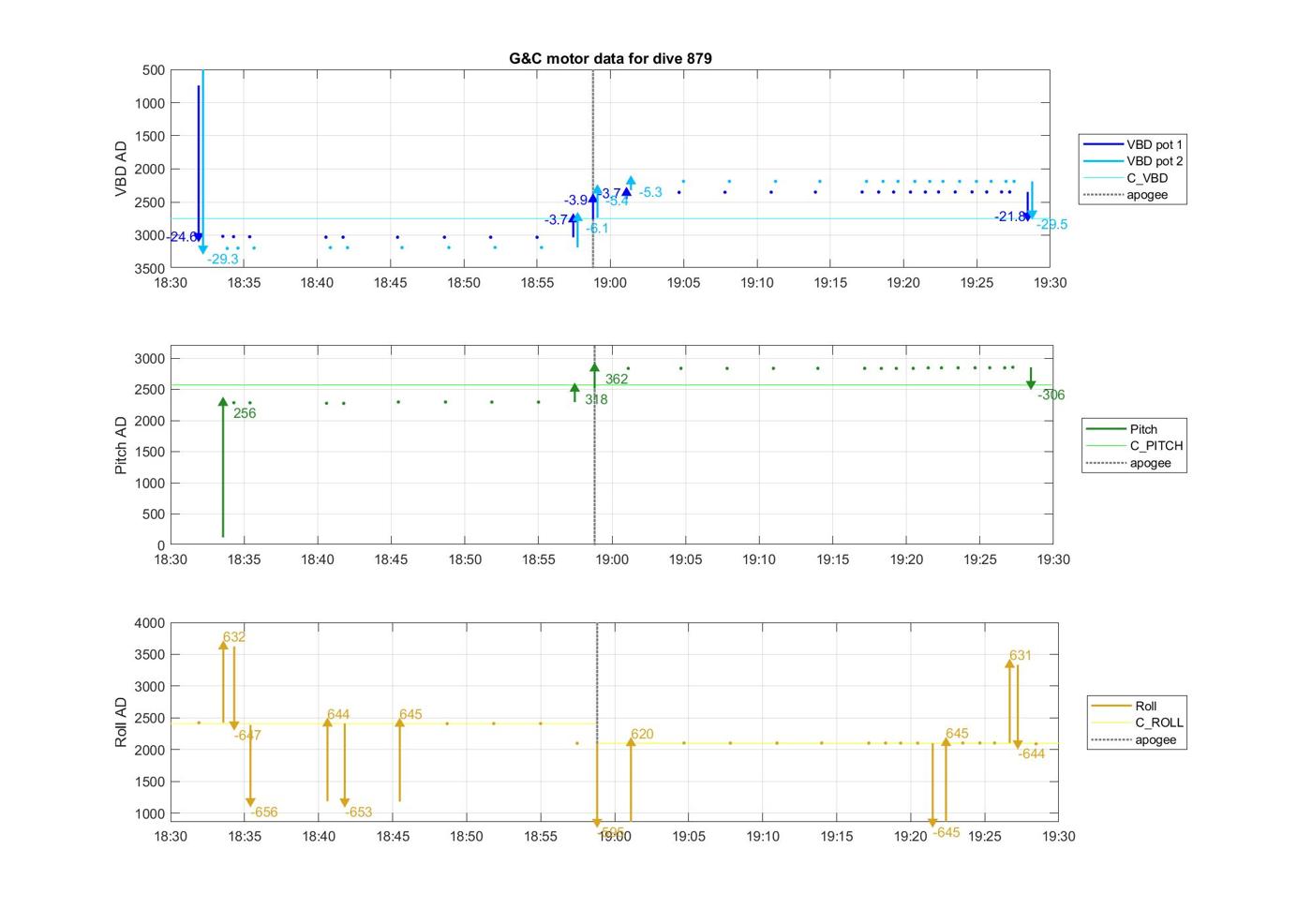Click the '256' pitch move label

245,413
